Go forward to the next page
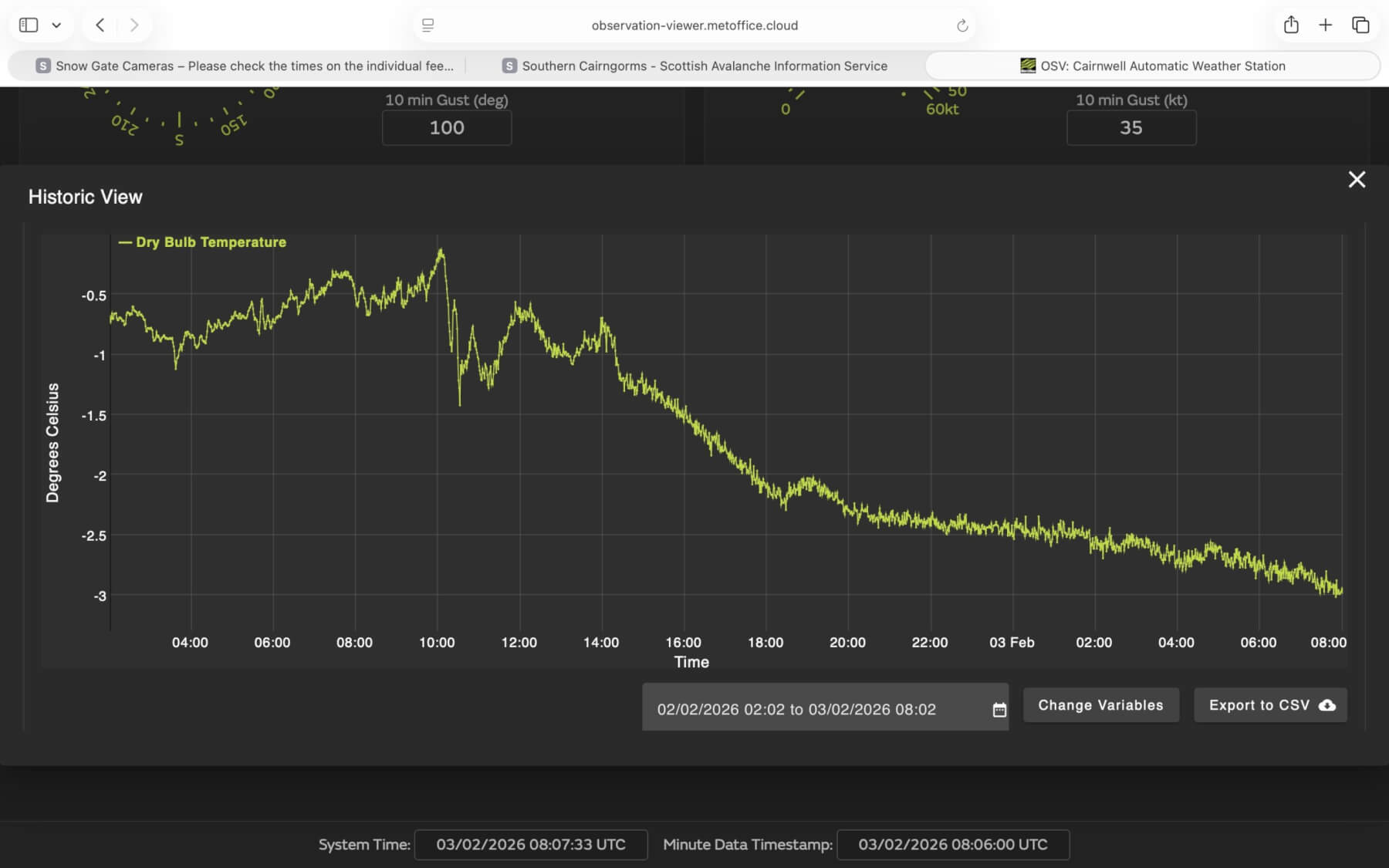The height and width of the screenshot is (868, 1389). pyautogui.click(x=134, y=25)
